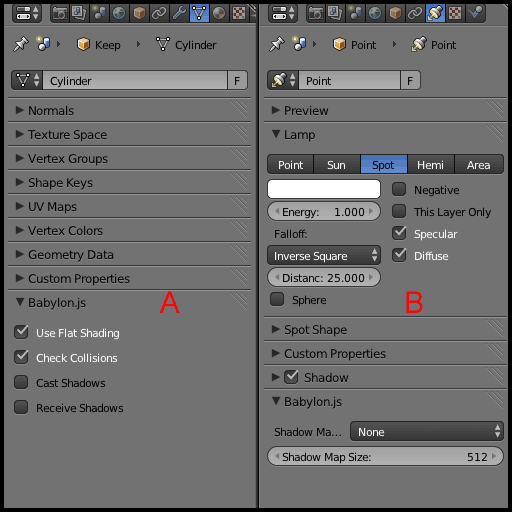Select the Material sphere icon in left panel

219,13
